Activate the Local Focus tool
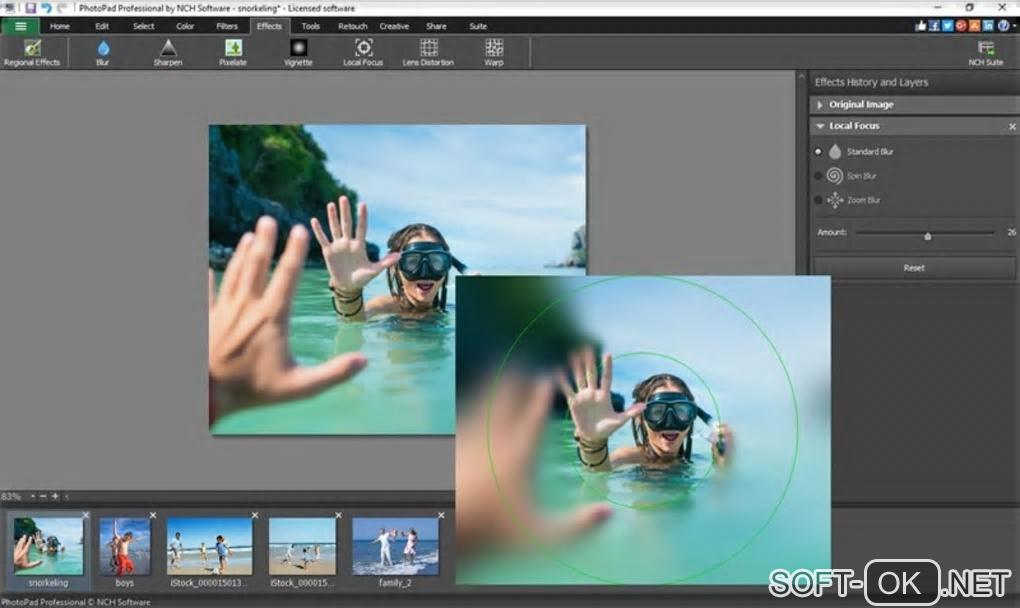Viewport: 1020px width, 608px height. point(363,53)
